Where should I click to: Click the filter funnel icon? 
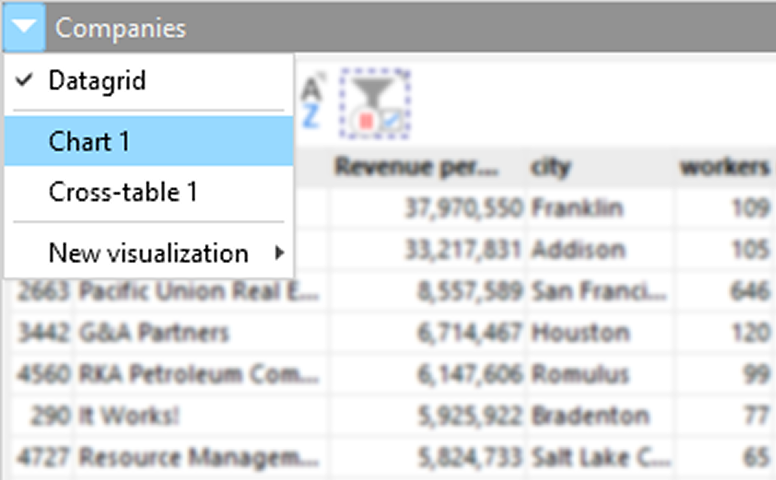click(374, 104)
